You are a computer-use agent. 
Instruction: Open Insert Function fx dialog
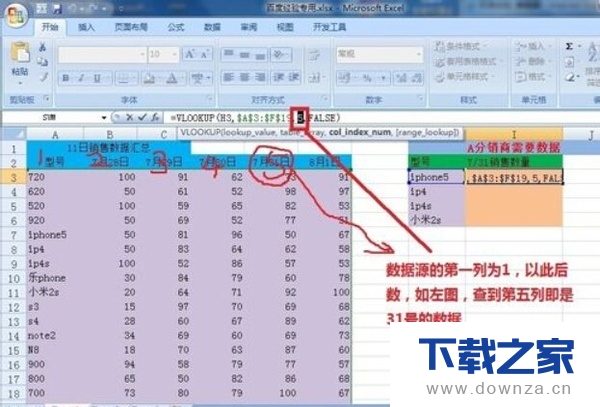click(x=155, y=117)
